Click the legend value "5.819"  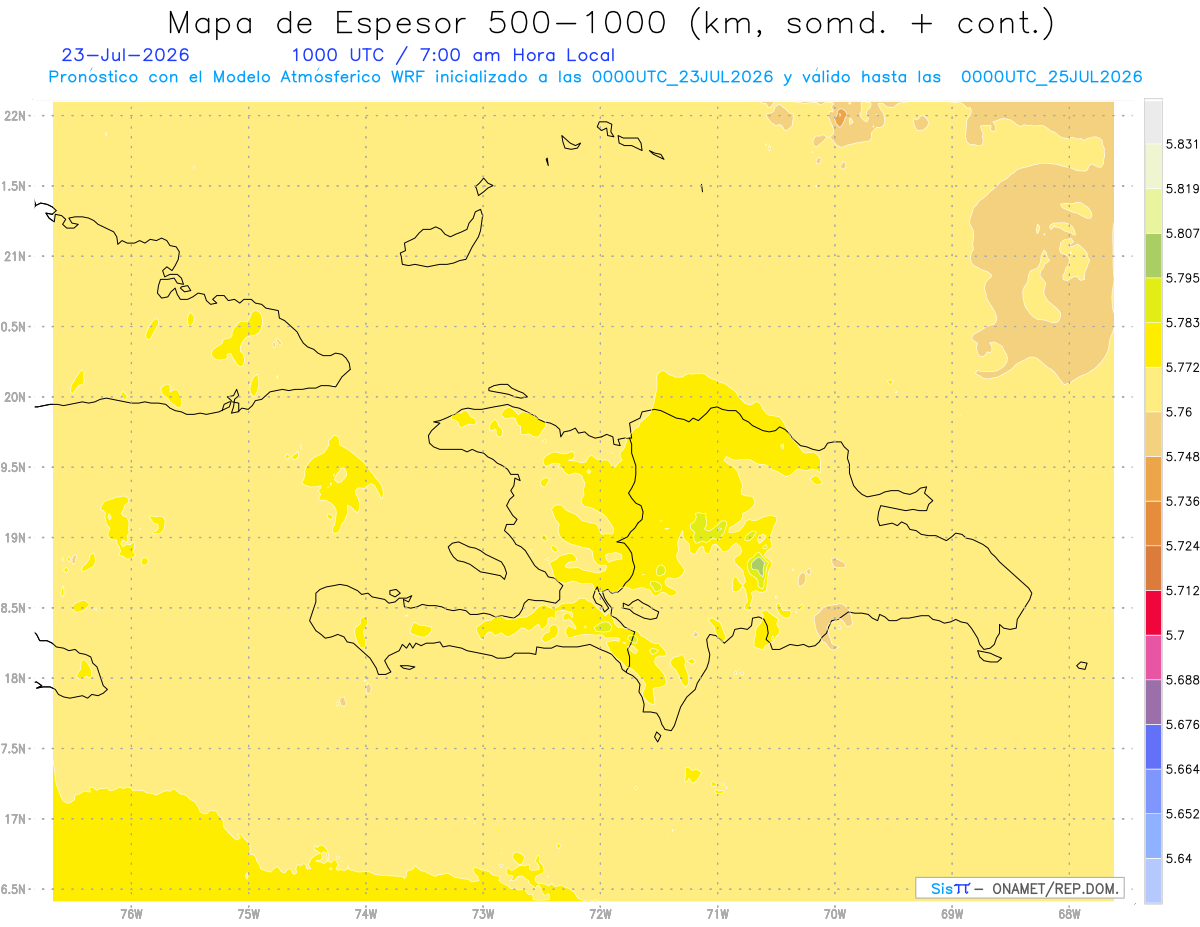[x=1182, y=189]
